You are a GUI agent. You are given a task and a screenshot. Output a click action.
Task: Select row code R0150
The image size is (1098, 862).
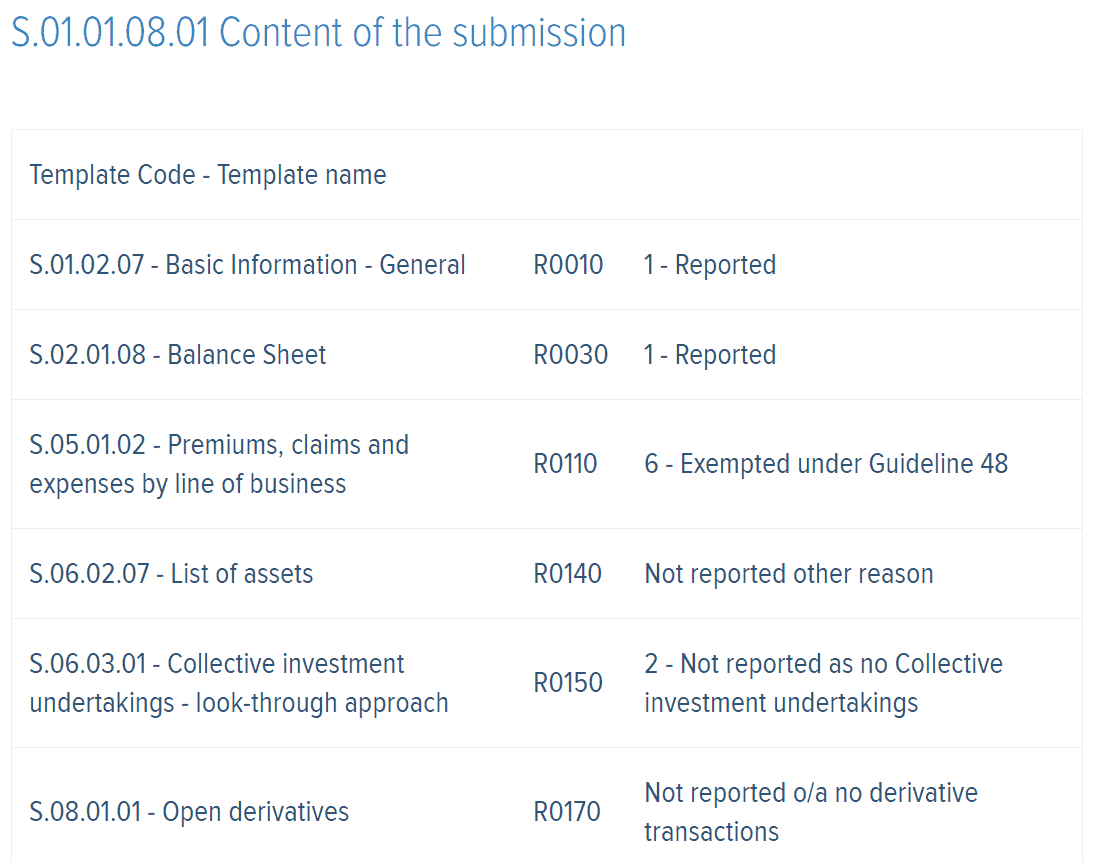pyautogui.click(x=568, y=683)
